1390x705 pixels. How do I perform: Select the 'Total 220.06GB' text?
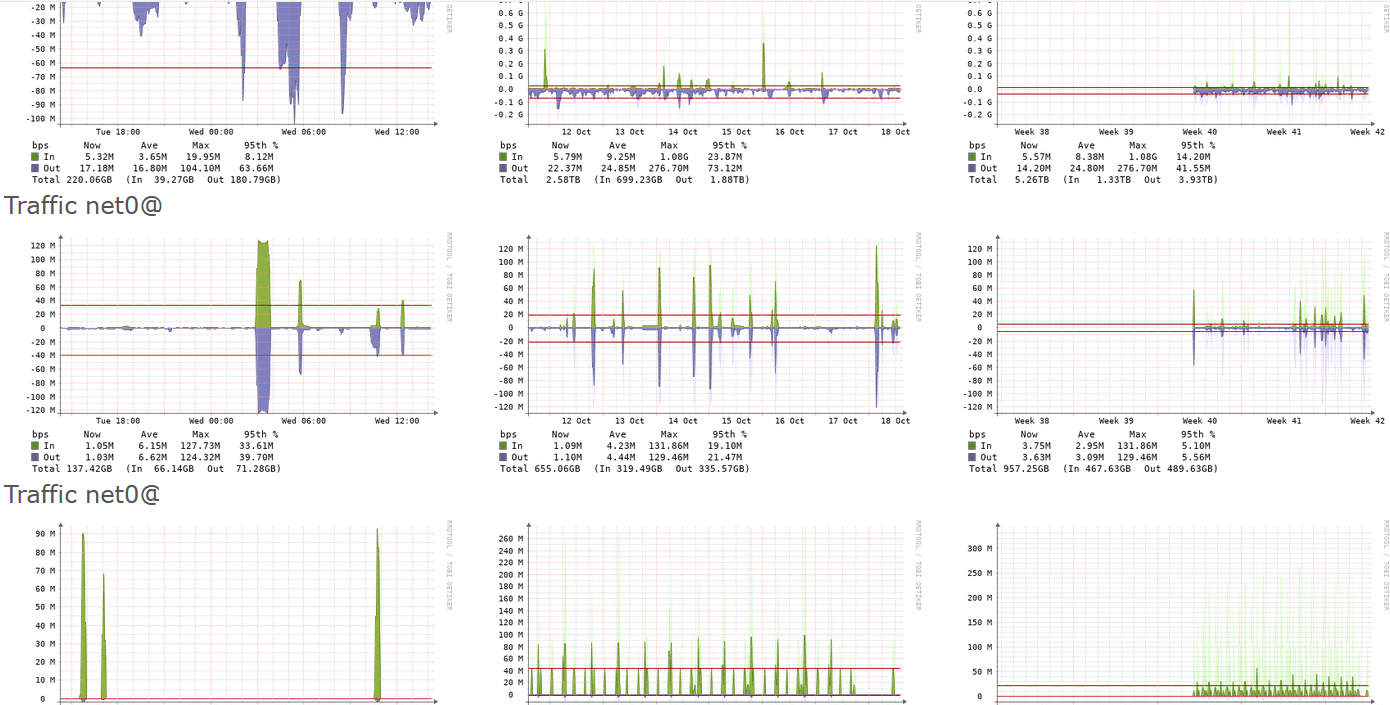[x=73, y=180]
